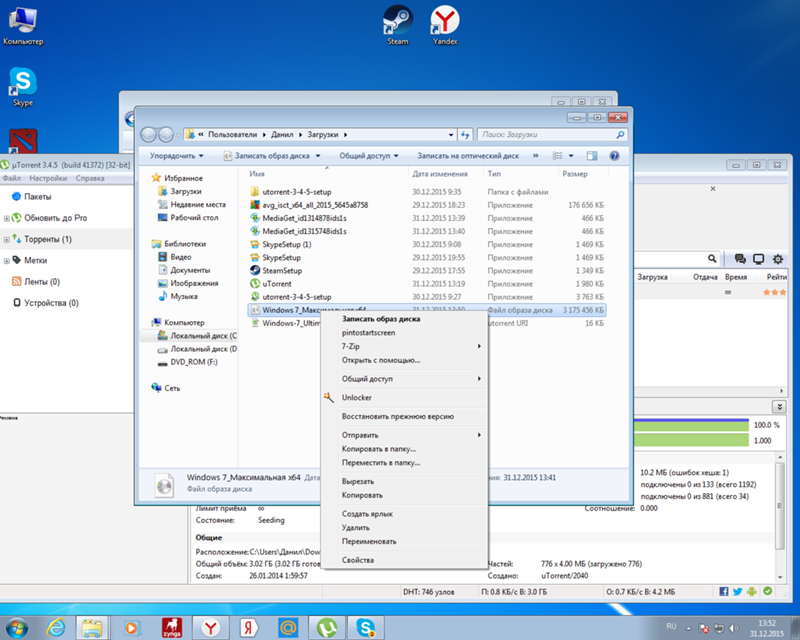Open Internet Explorer from taskbar
This screenshot has width=800, height=640.
[56, 627]
